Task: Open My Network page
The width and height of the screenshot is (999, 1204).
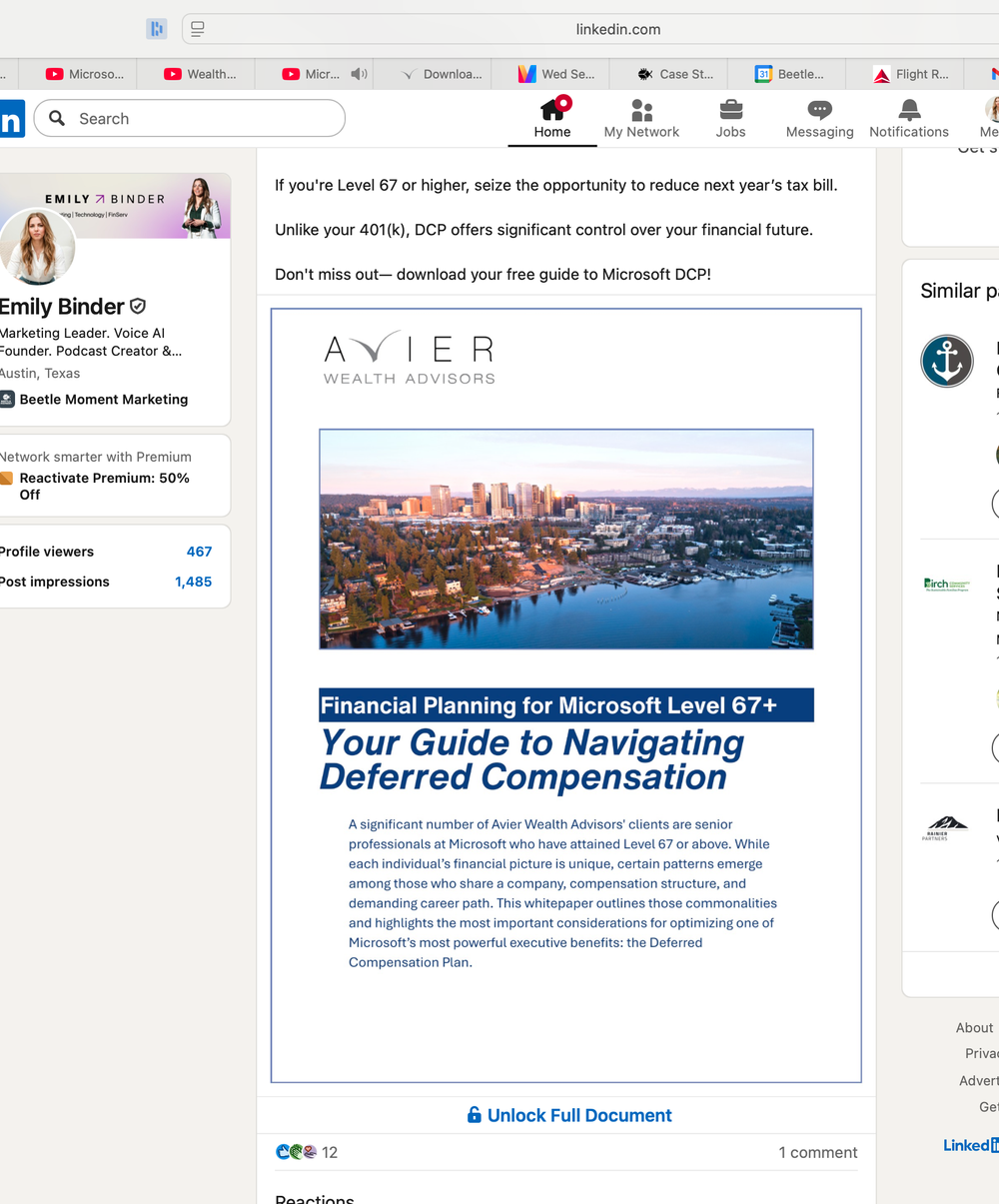Action: (641, 119)
